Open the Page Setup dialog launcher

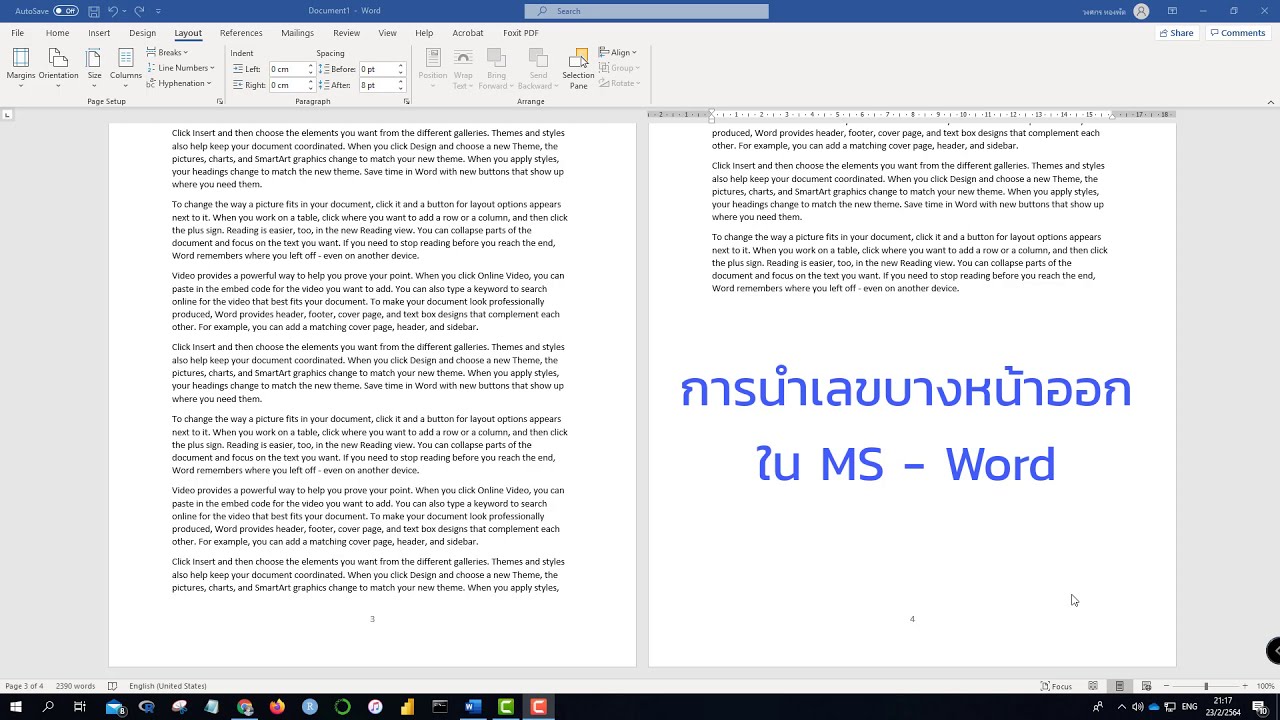(220, 101)
